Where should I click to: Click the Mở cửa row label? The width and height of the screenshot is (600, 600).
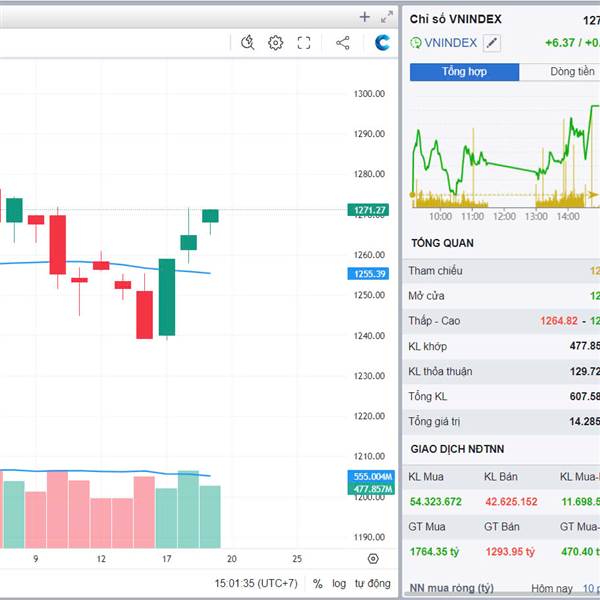426,296
